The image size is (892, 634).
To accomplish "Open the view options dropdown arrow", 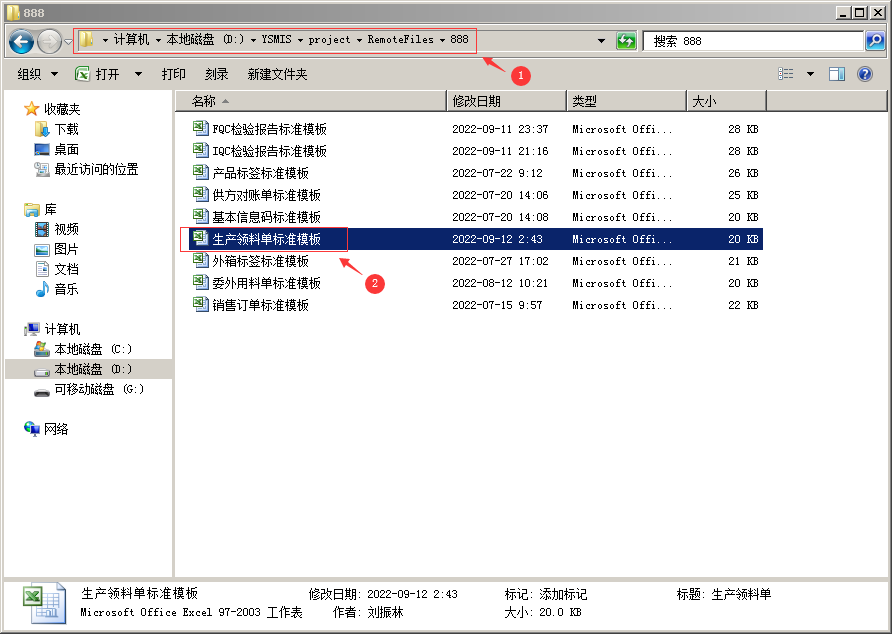I will (810, 74).
